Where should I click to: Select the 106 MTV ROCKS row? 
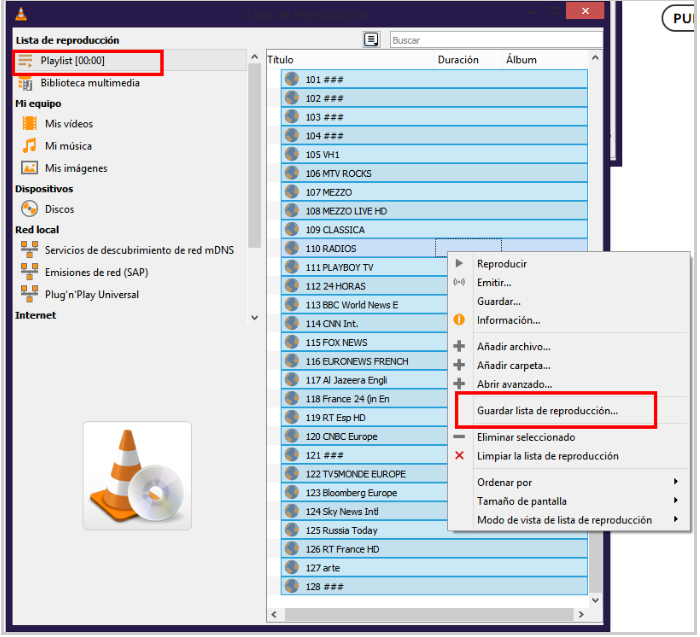tap(434, 173)
